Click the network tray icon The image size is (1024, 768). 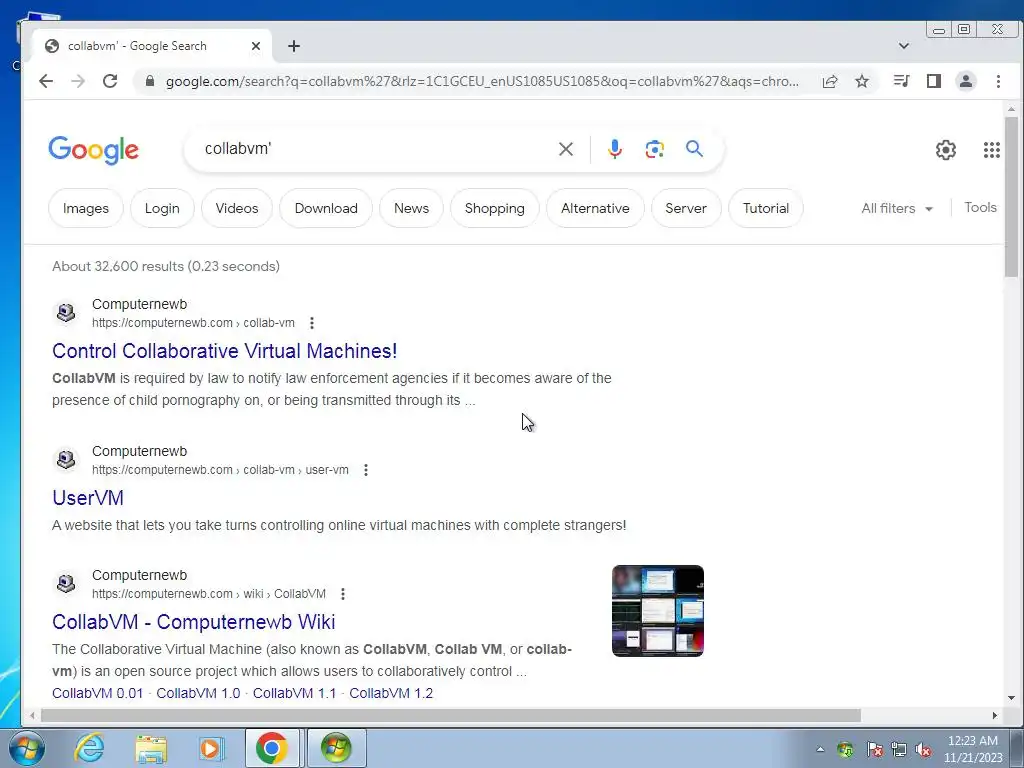click(x=899, y=750)
